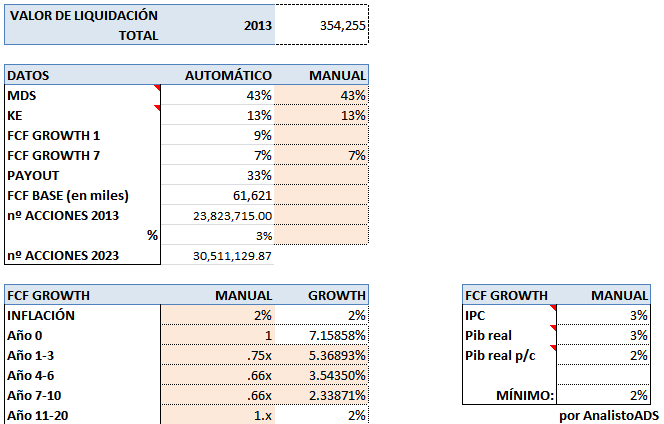
Task: Select the total liquidation value 354,255 cell
Action: click(x=322, y=25)
